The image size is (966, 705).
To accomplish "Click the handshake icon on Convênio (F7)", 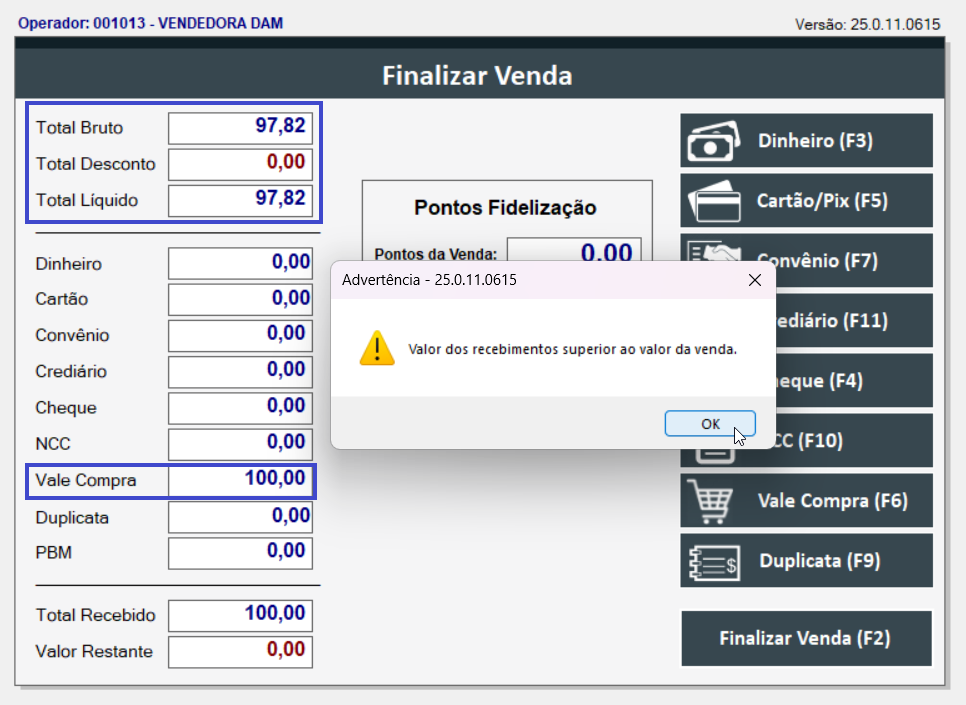I will coord(715,251).
